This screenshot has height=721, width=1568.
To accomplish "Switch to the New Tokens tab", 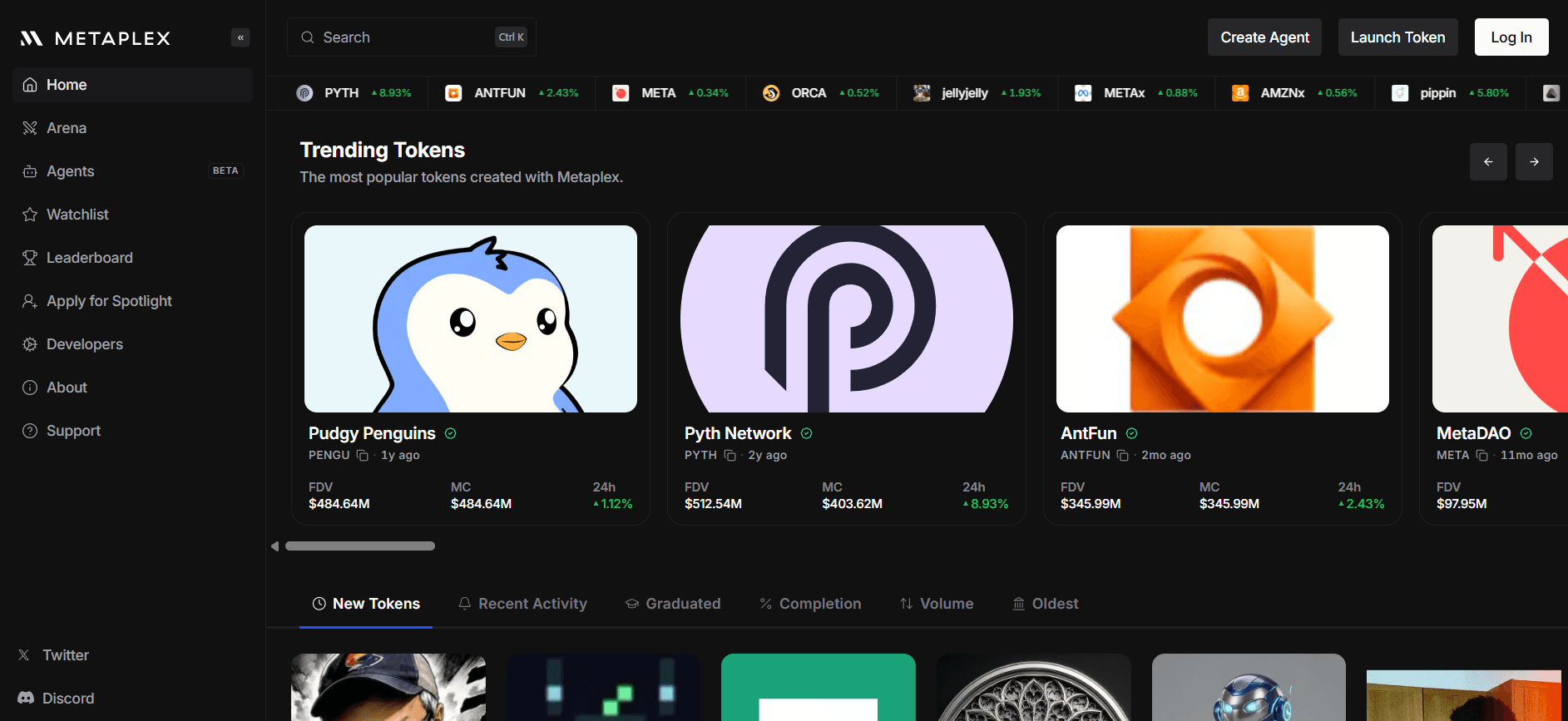I will point(366,604).
